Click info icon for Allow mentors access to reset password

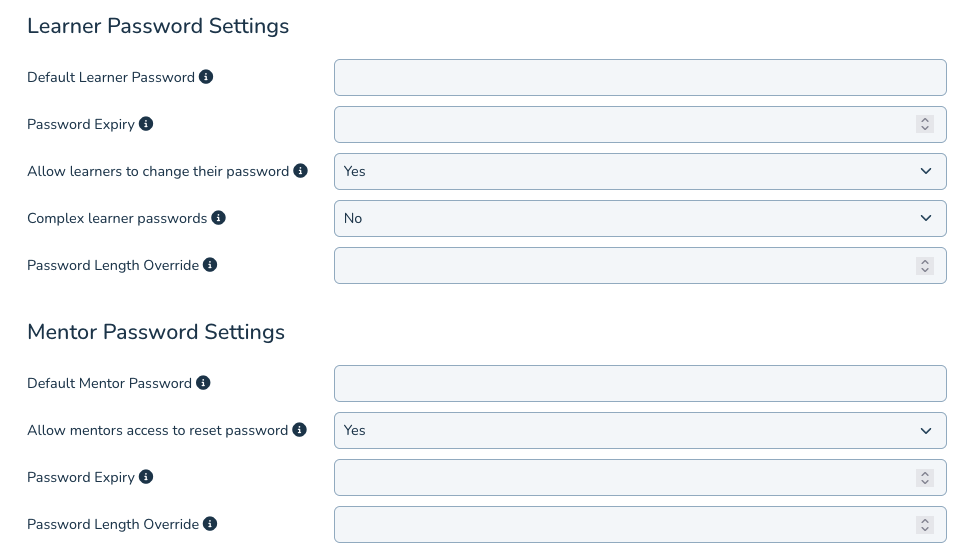(x=298, y=430)
